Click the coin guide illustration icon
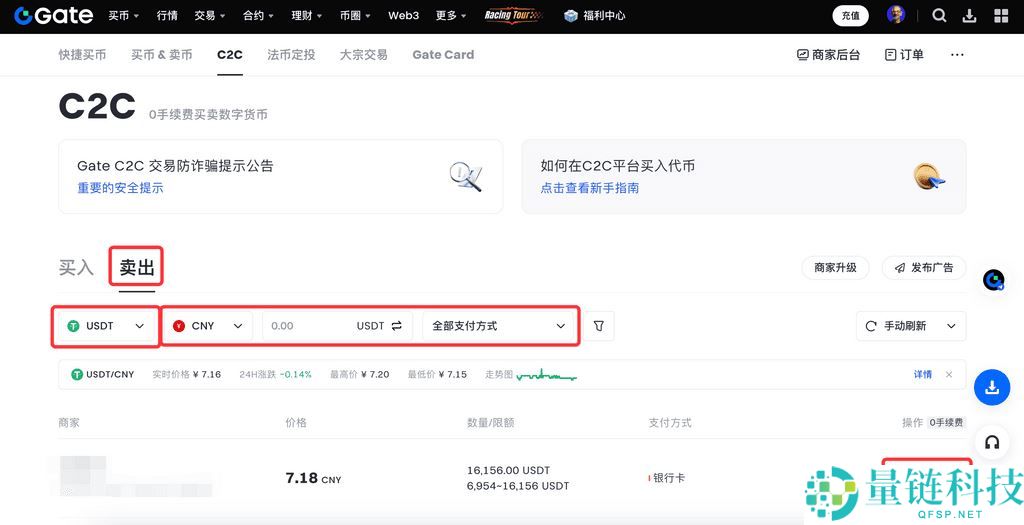The image size is (1024, 525). point(929,176)
